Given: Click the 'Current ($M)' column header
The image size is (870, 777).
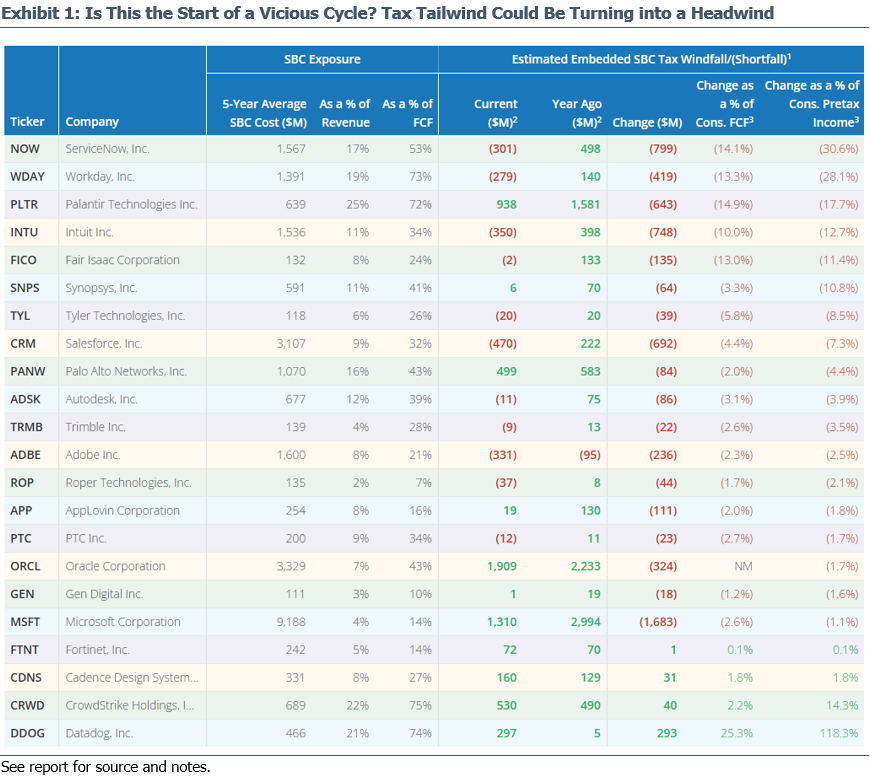Looking at the screenshot, I should tap(495, 113).
